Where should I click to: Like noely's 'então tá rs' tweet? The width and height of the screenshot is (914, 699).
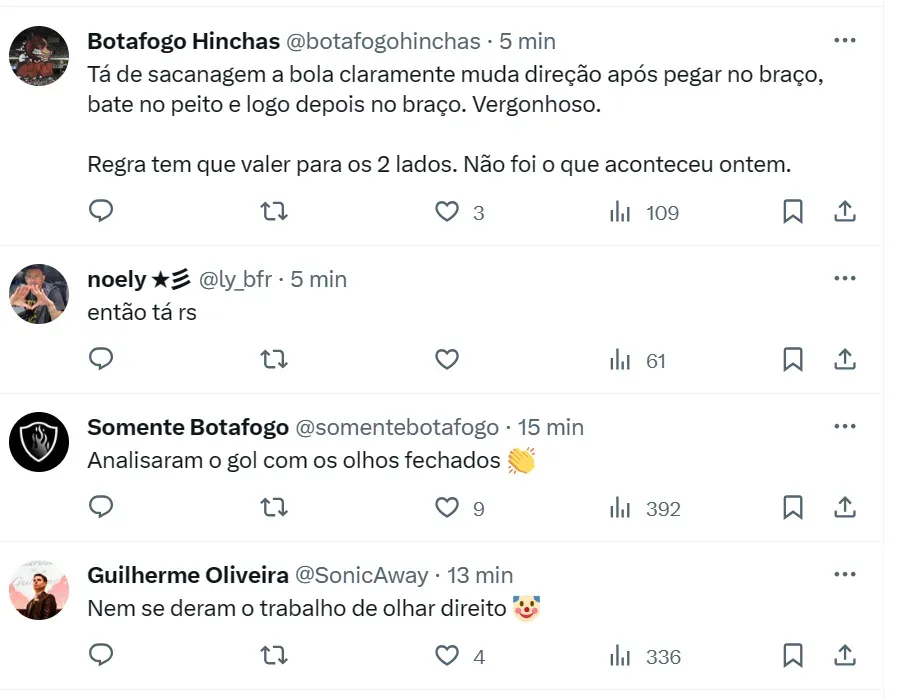click(x=447, y=360)
